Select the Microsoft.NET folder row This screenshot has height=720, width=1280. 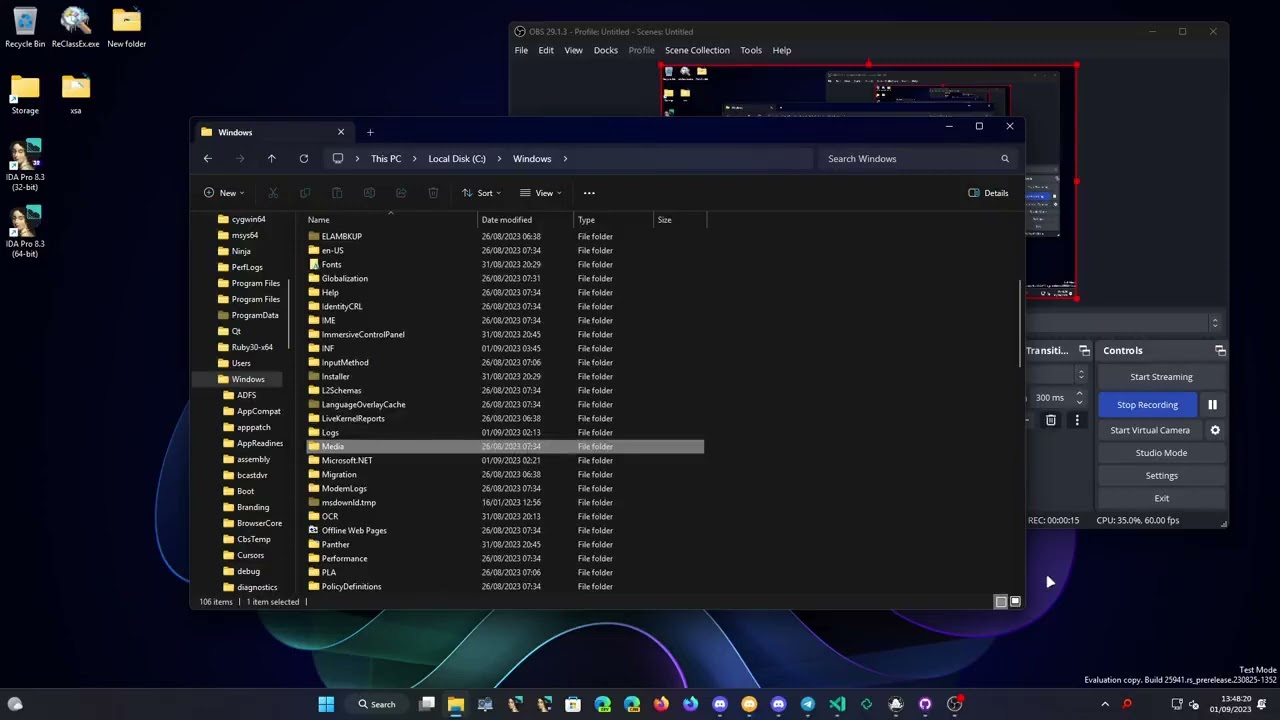pos(505,461)
